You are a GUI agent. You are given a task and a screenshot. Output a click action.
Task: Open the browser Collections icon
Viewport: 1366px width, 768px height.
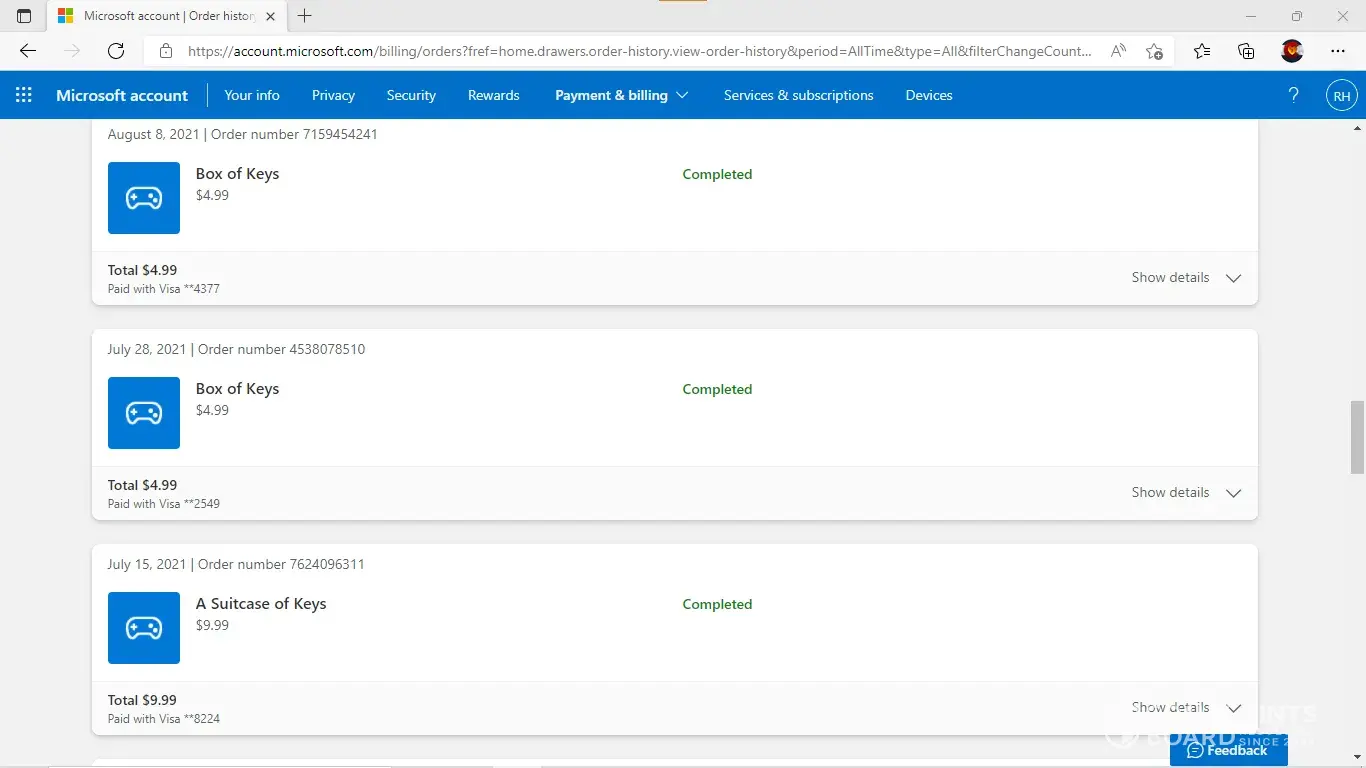[x=1246, y=51]
